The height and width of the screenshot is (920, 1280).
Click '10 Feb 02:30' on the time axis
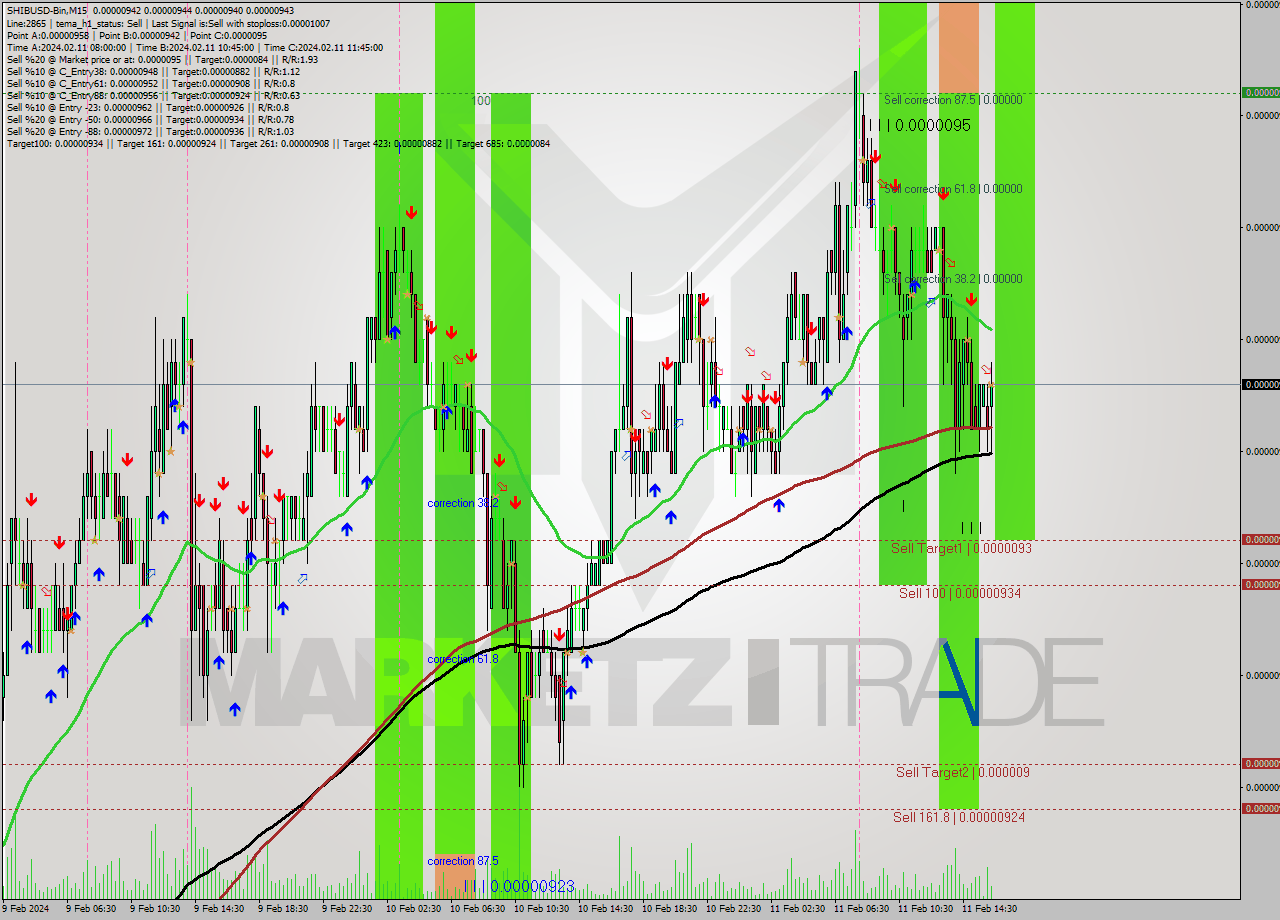click(x=413, y=909)
